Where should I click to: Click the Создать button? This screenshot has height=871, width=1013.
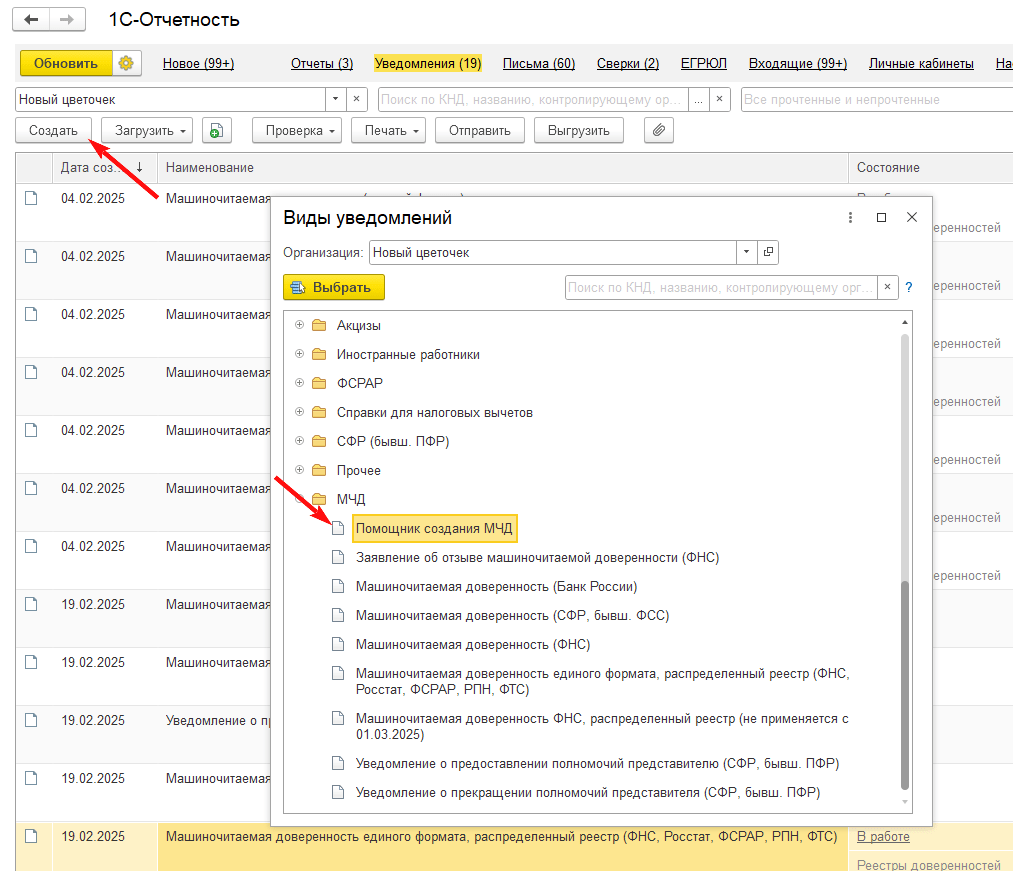(54, 130)
